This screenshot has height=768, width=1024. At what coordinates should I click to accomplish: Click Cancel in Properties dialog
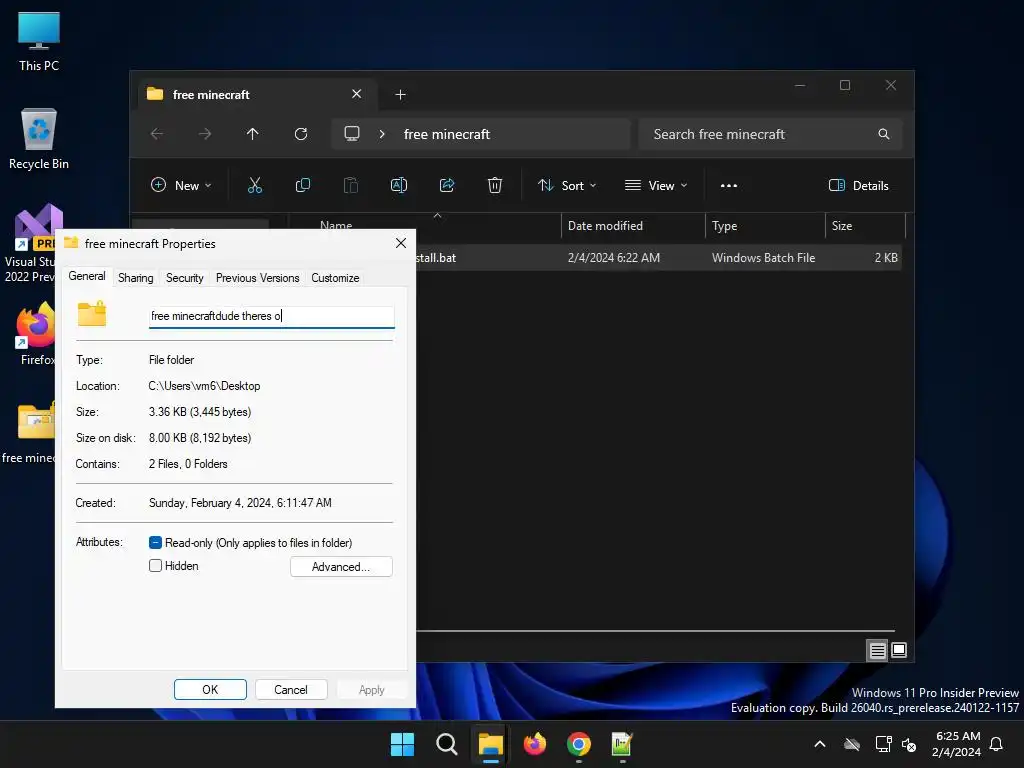[x=291, y=690]
